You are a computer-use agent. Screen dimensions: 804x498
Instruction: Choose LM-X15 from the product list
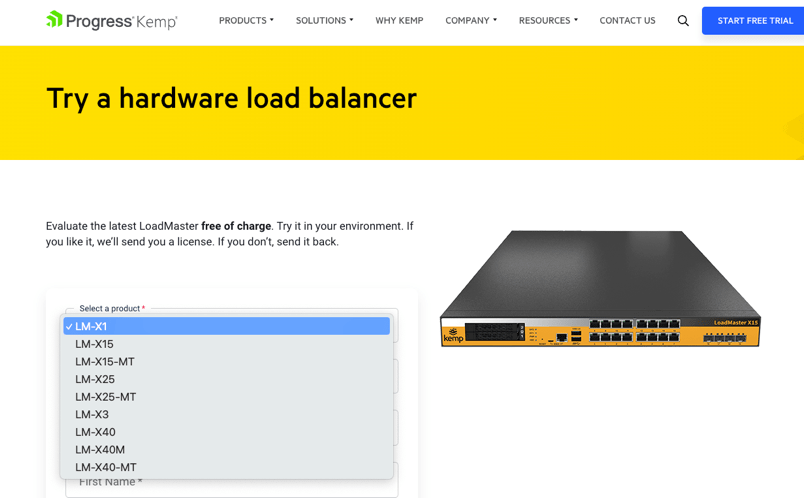[227, 344]
